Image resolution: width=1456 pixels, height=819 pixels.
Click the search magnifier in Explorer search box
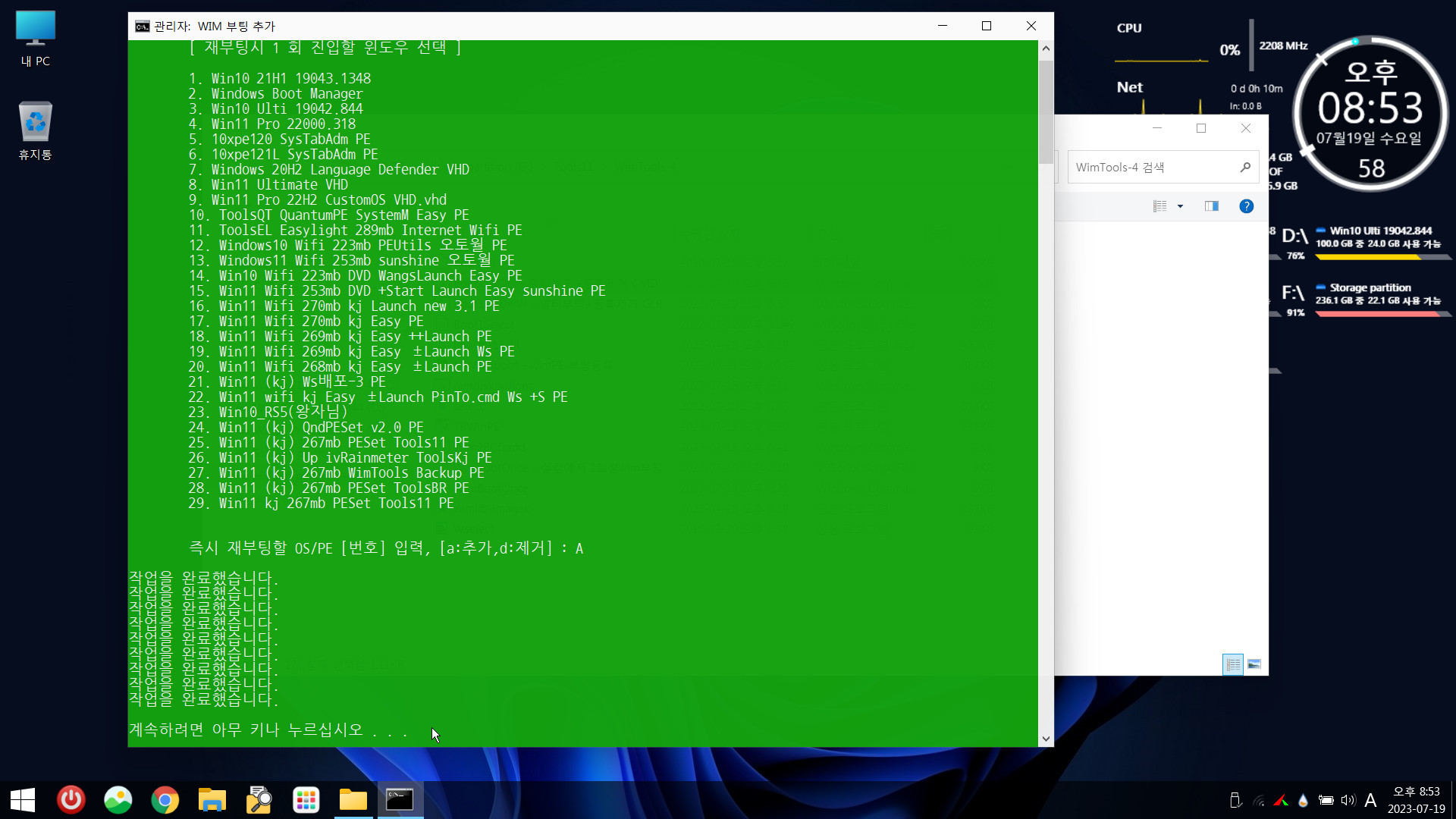click(1245, 167)
